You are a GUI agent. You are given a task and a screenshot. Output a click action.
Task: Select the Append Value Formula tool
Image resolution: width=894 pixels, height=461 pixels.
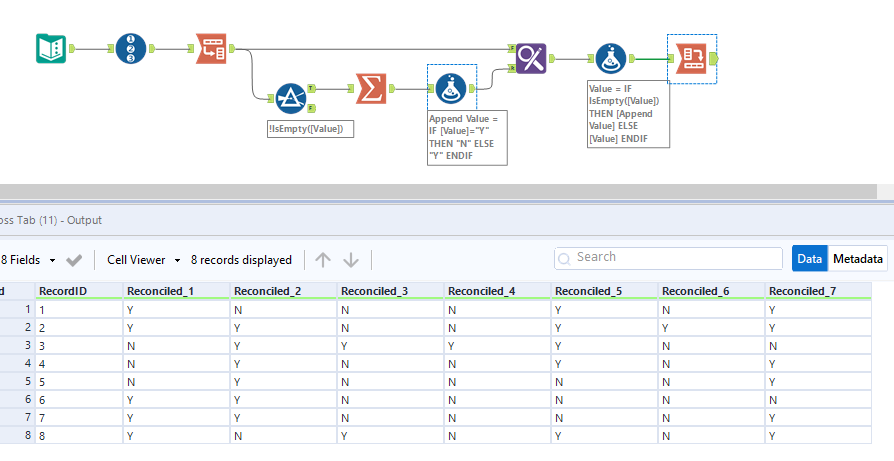[451, 89]
